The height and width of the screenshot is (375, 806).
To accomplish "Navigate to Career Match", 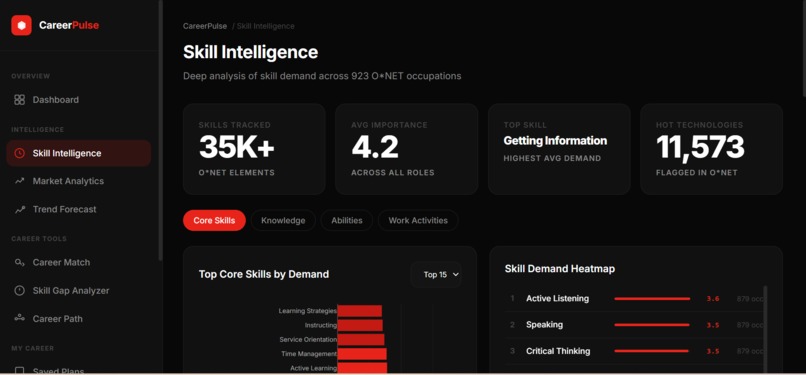I will coord(79,262).
